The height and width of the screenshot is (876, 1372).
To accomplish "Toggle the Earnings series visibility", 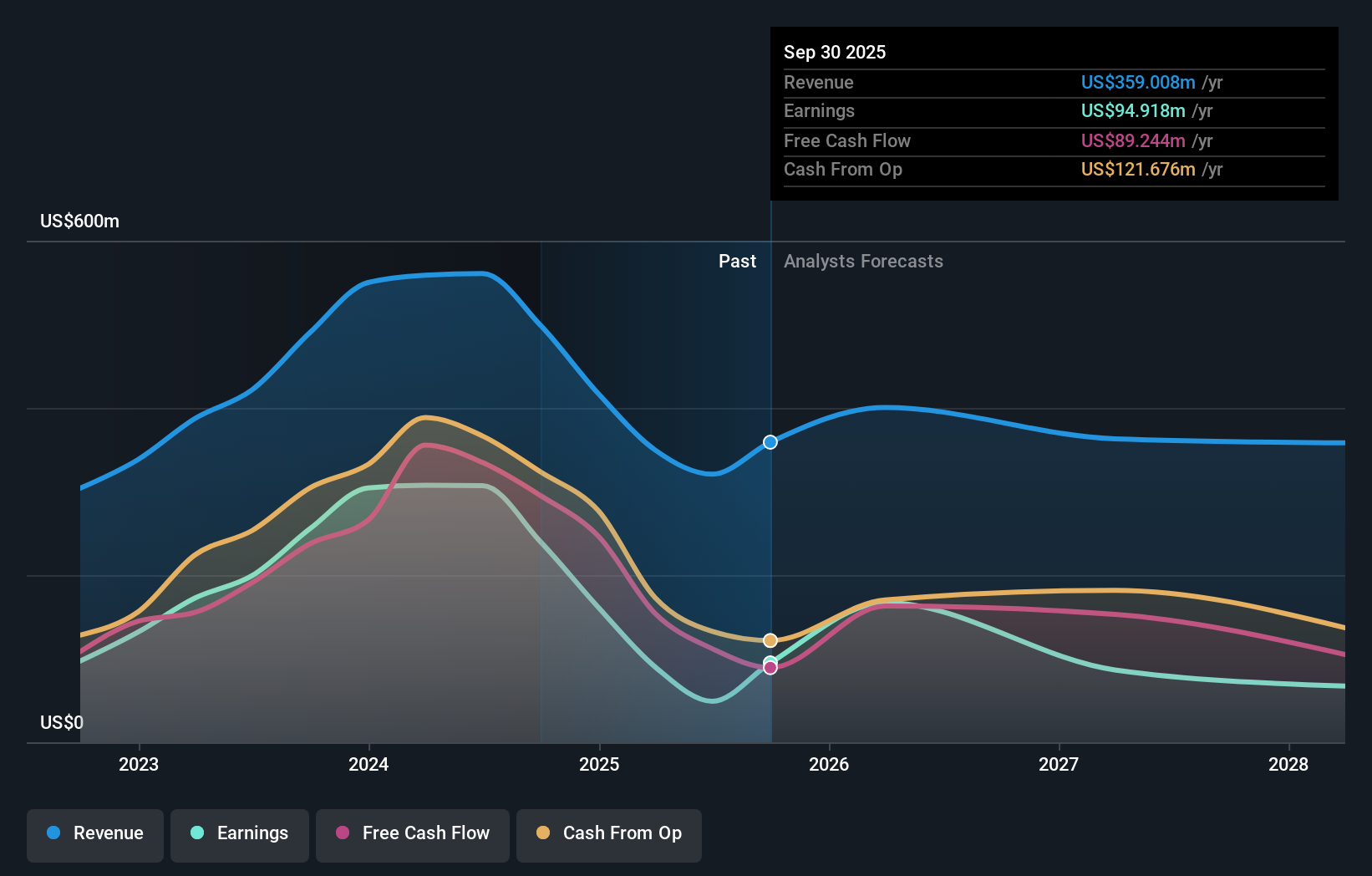I will [240, 833].
